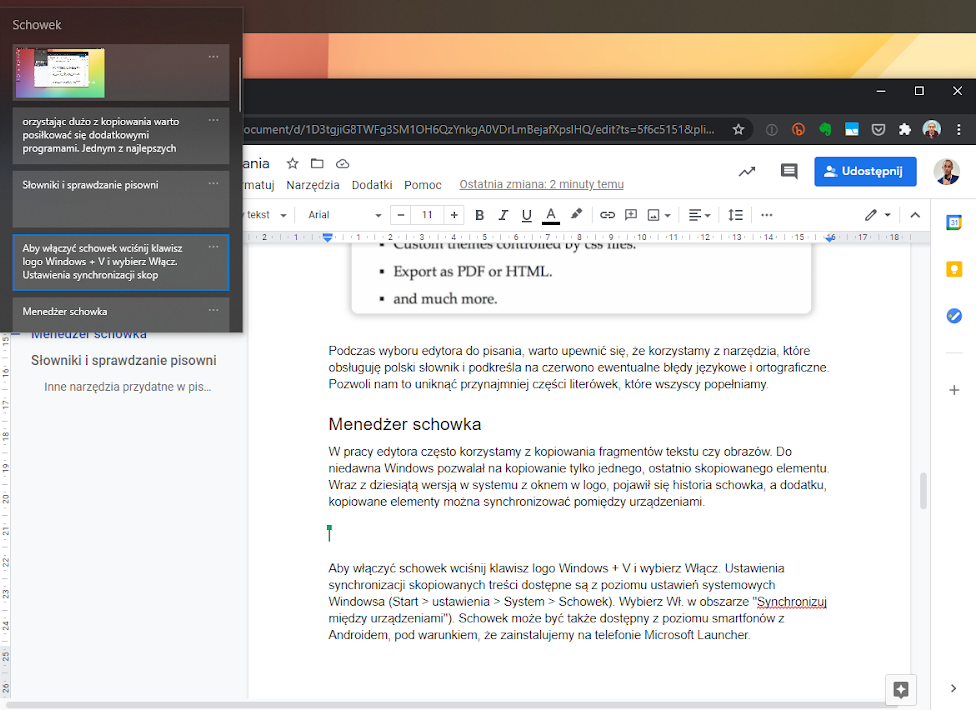The width and height of the screenshot is (976, 710).
Task: Open Google Calendar in the side panel
Action: click(954, 223)
